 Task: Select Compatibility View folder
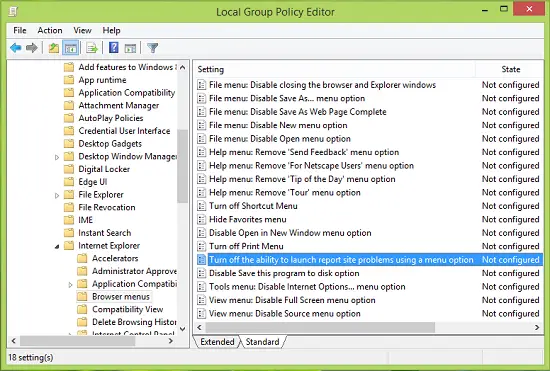pyautogui.click(x=128, y=309)
